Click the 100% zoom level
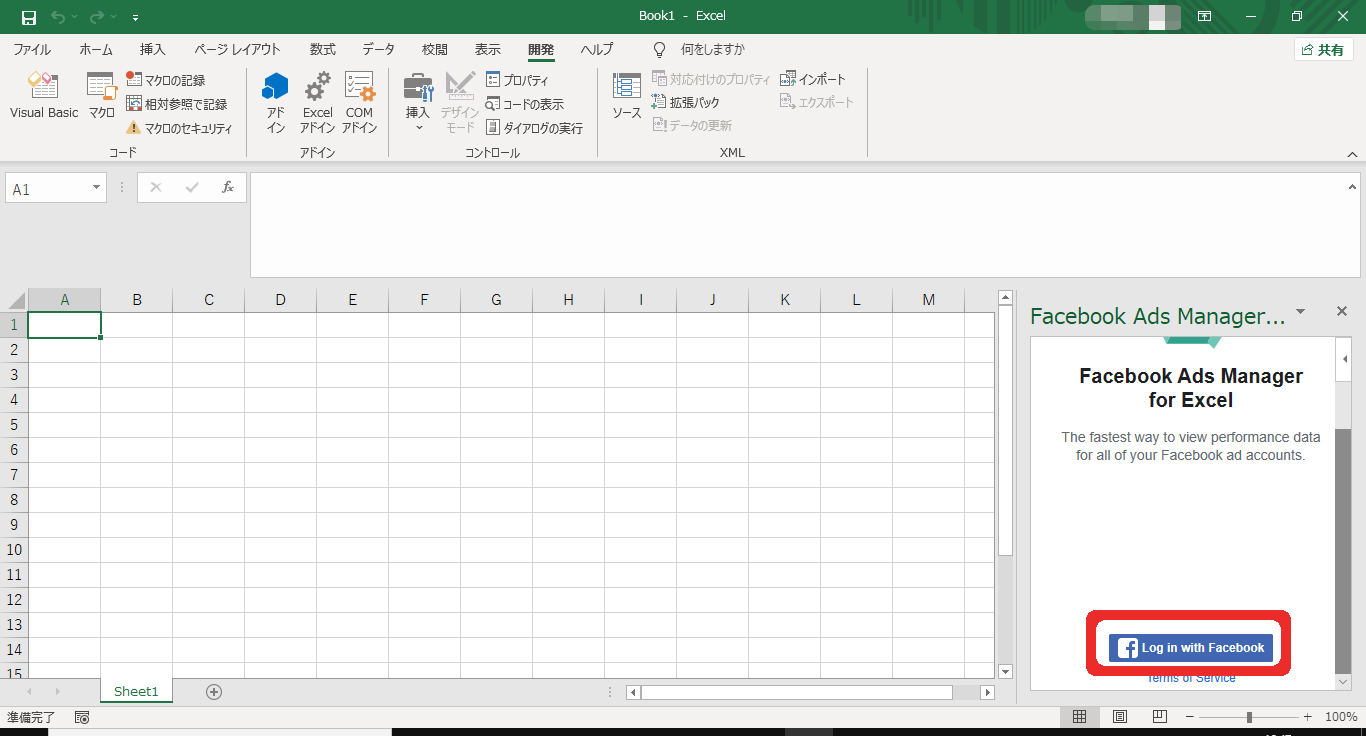 pos(1341,717)
